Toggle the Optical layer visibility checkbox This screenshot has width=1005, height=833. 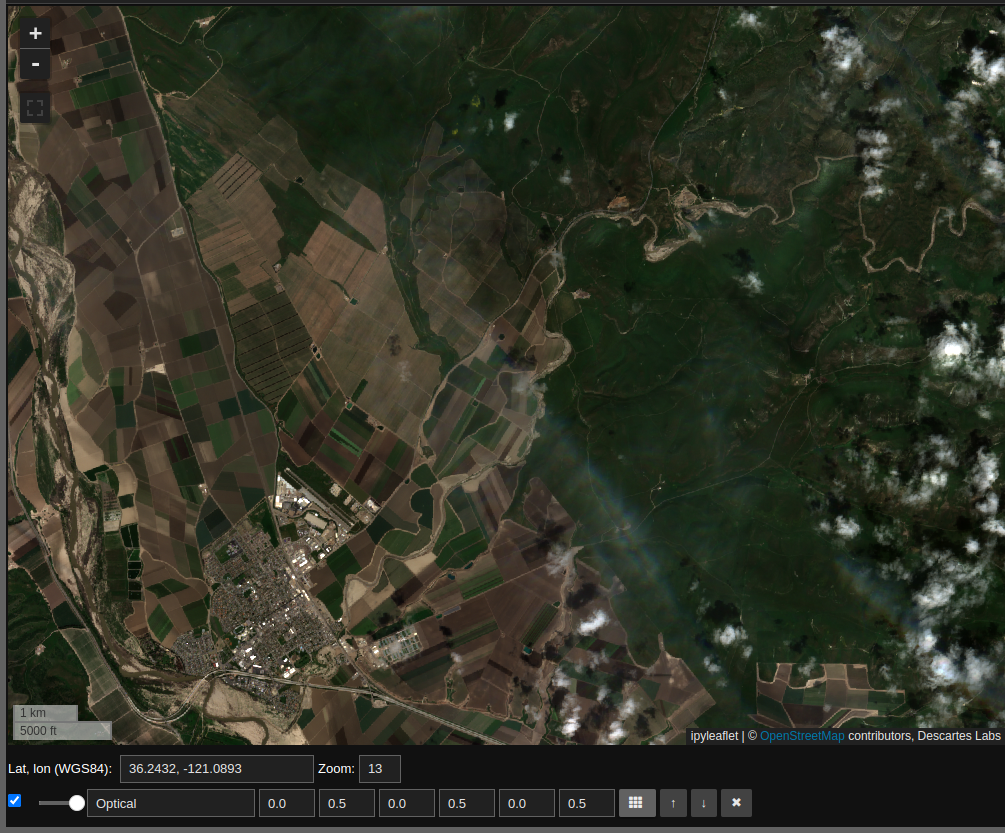click(15, 801)
